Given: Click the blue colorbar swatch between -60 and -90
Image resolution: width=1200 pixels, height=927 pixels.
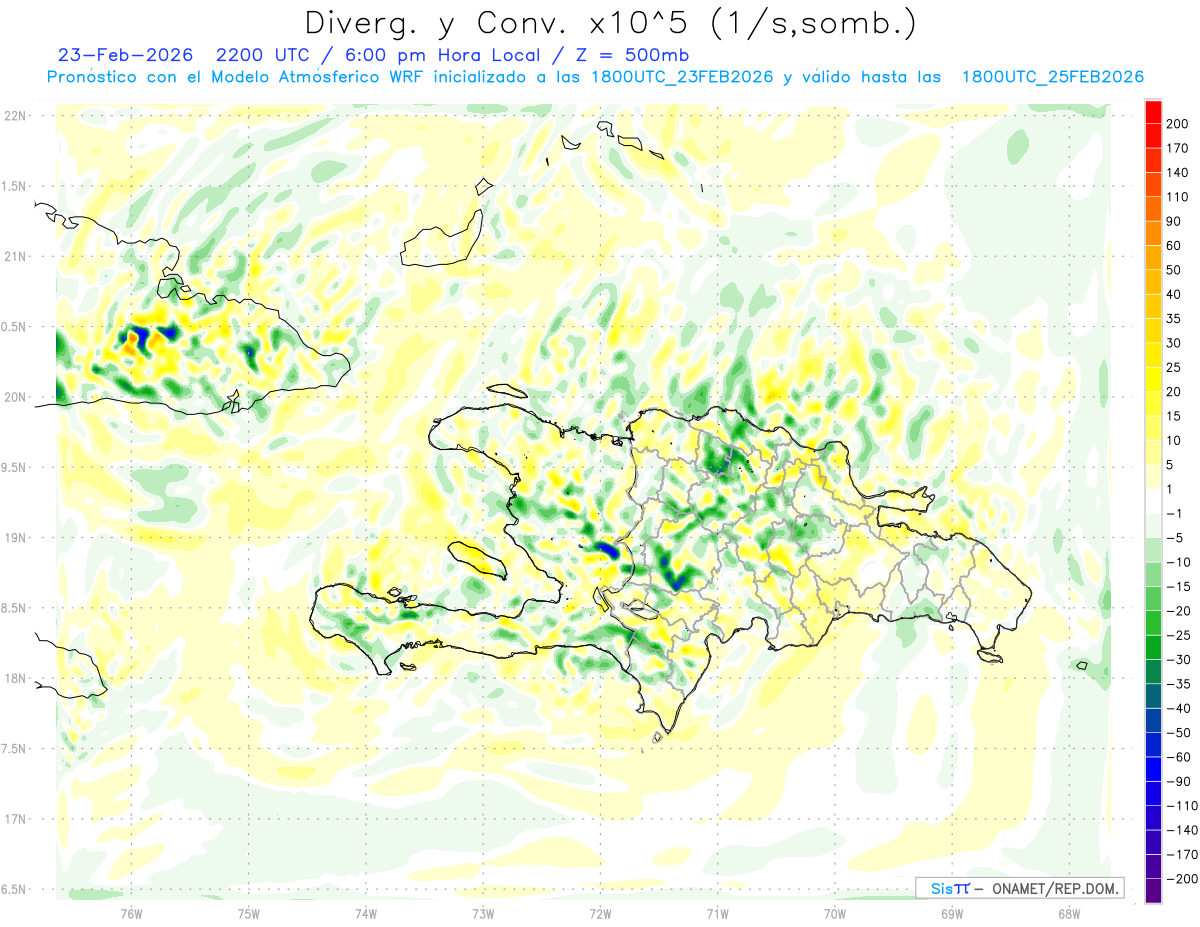Looking at the screenshot, I should [1154, 769].
